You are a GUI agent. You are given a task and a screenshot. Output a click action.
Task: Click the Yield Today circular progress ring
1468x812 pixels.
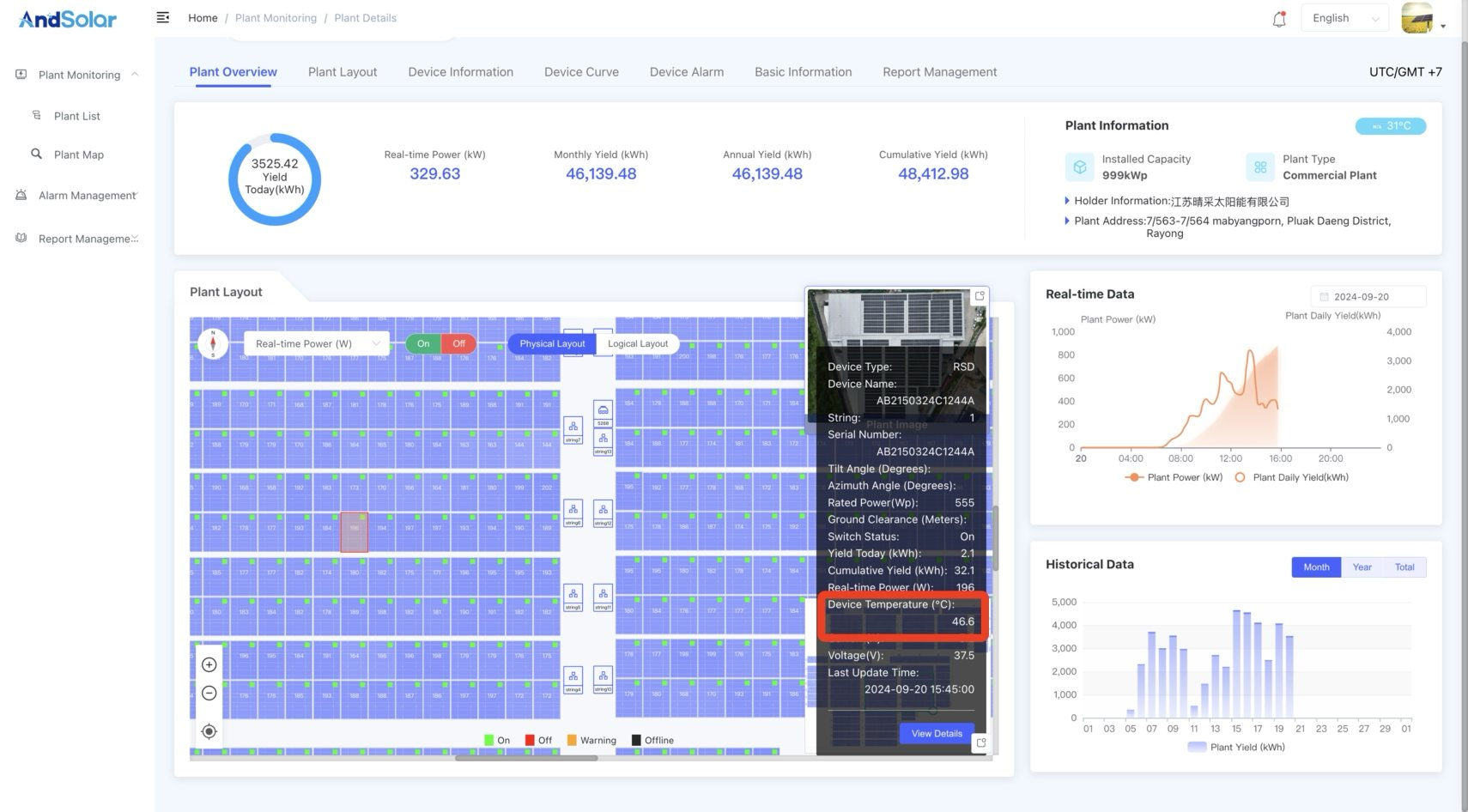[275, 179]
